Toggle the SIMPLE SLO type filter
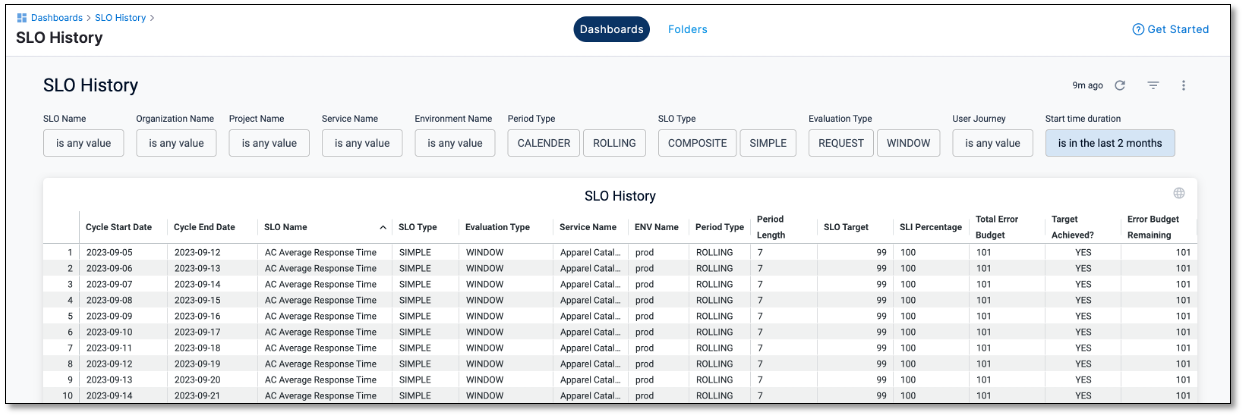Screen dimensions: 1244x418 [x=768, y=143]
